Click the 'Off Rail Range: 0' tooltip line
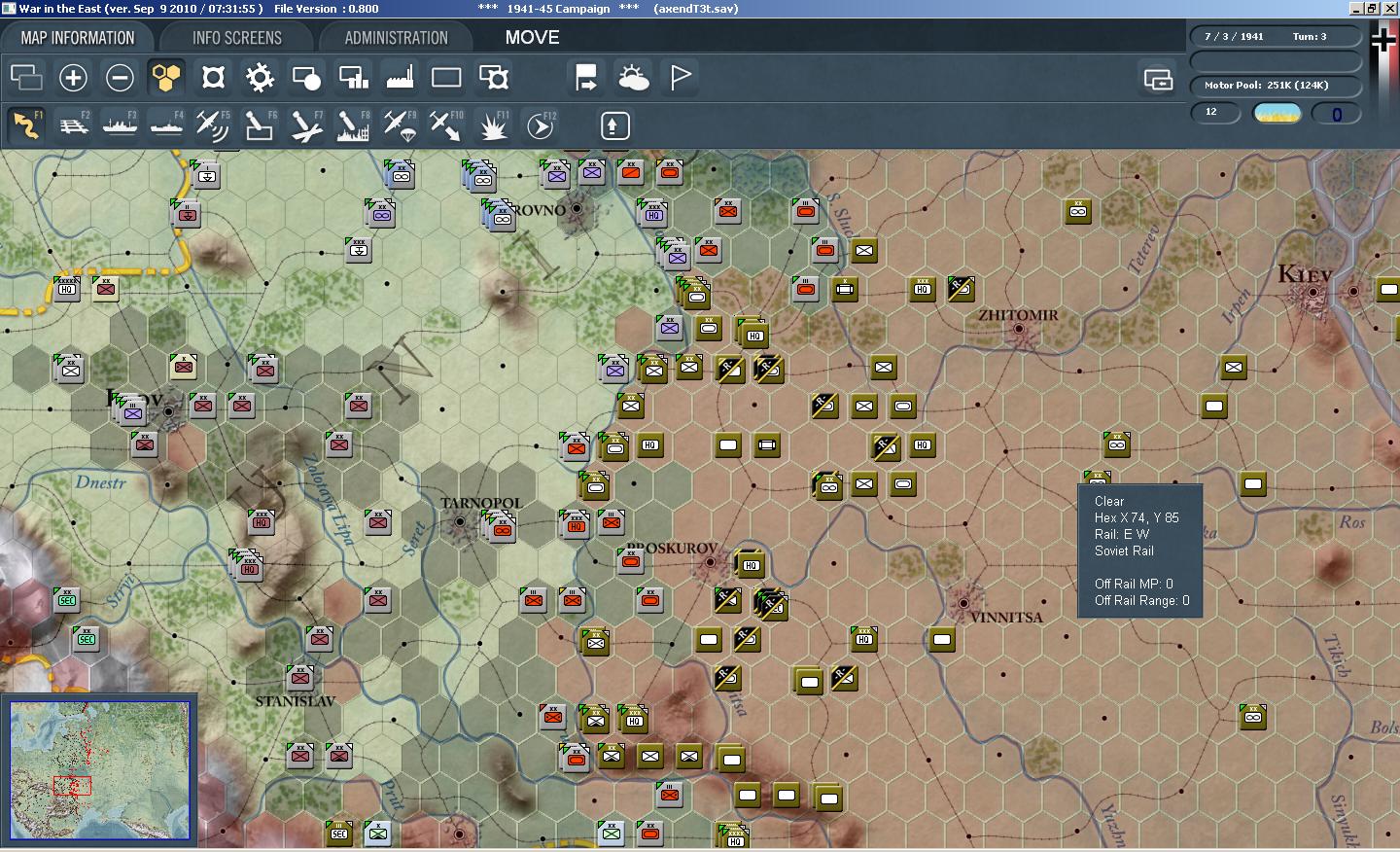 [x=1141, y=600]
